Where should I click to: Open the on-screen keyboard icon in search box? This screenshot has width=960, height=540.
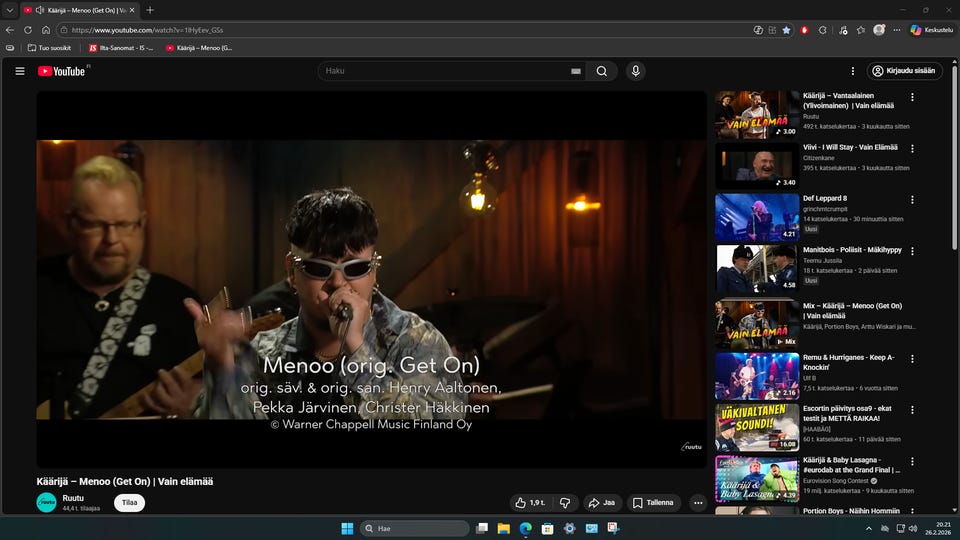pos(576,71)
